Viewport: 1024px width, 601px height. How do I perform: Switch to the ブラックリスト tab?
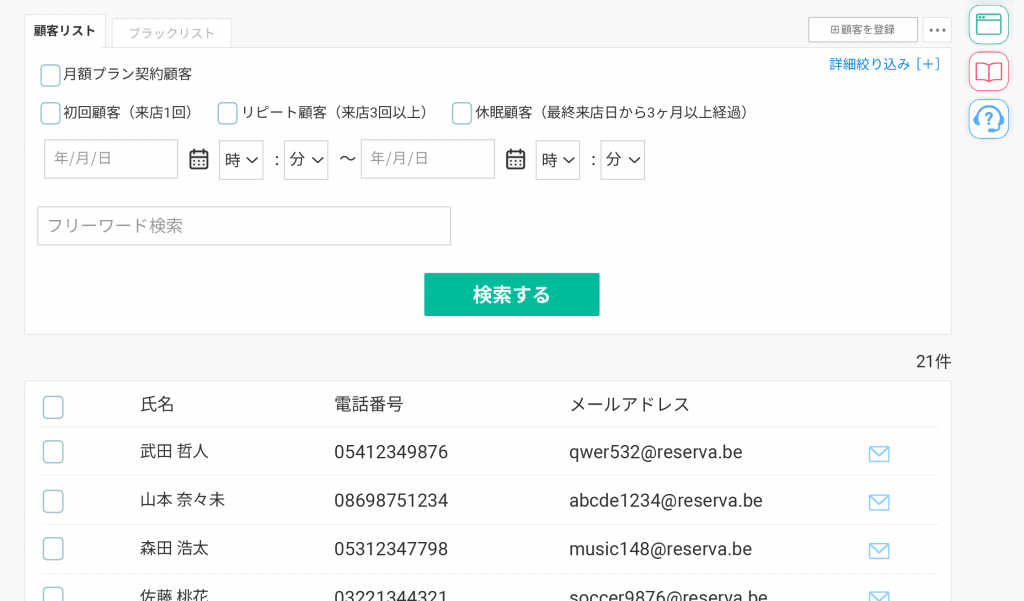tap(171, 33)
